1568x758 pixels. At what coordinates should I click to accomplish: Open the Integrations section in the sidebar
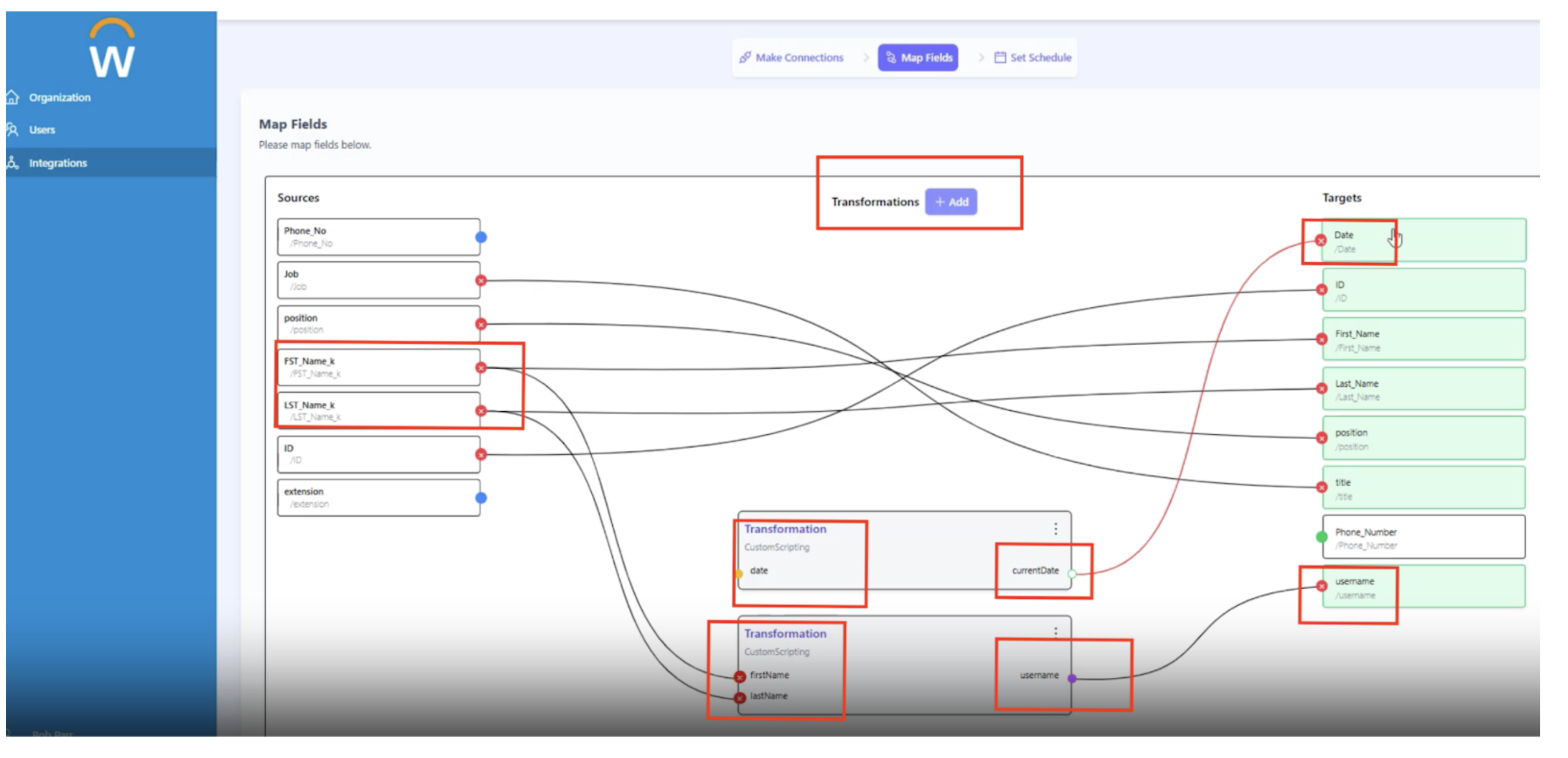click(58, 163)
